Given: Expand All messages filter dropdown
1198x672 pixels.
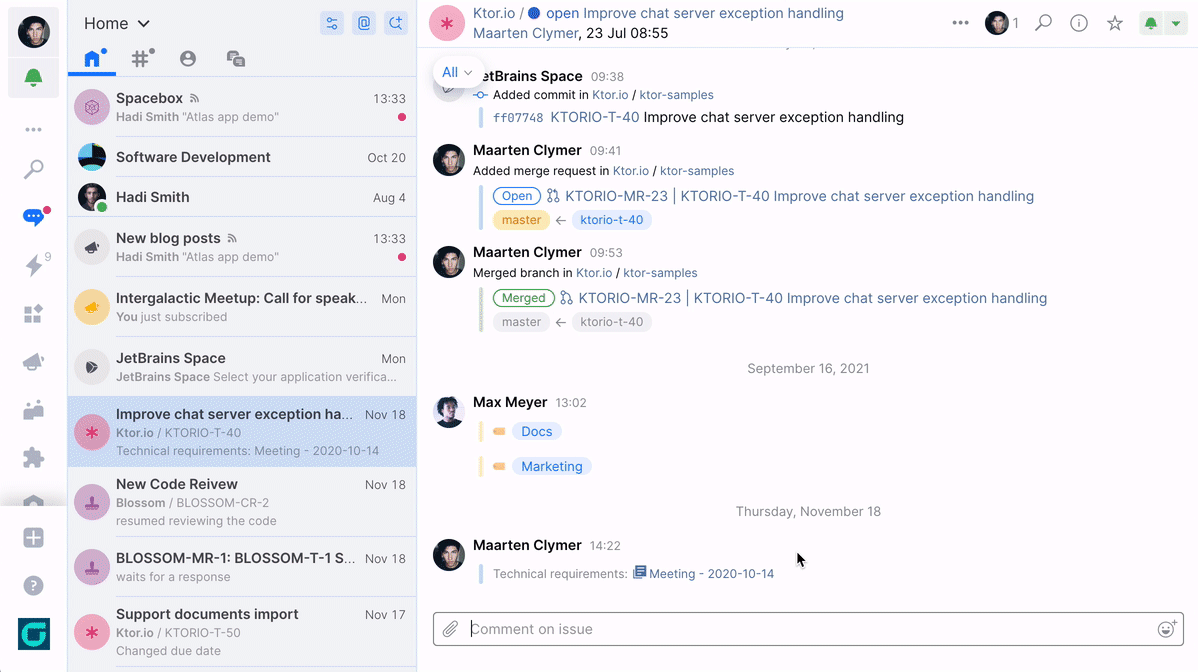Looking at the screenshot, I should tap(457, 73).
